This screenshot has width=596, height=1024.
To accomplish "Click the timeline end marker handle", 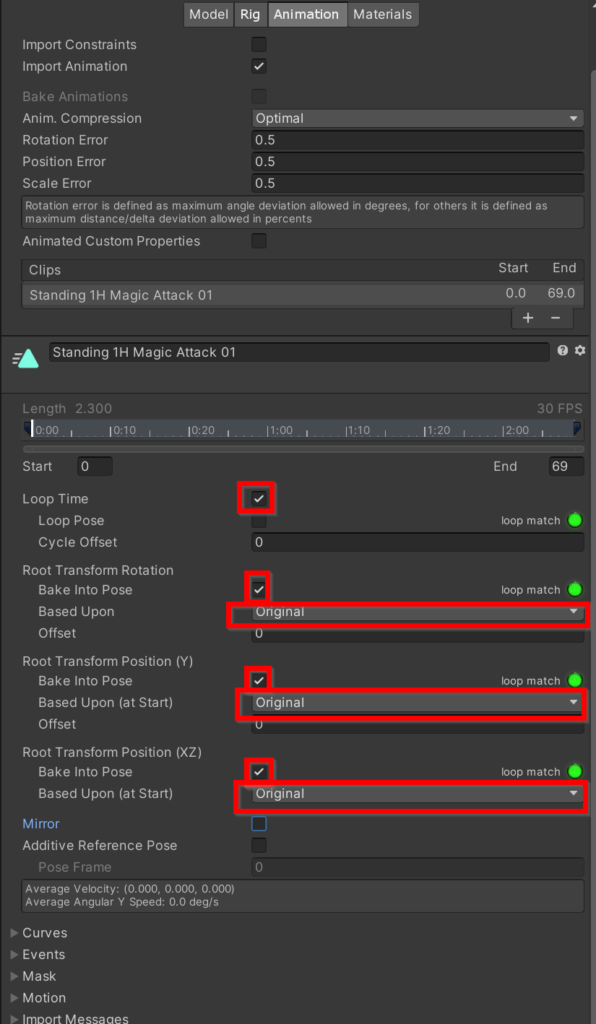I will click(577, 428).
